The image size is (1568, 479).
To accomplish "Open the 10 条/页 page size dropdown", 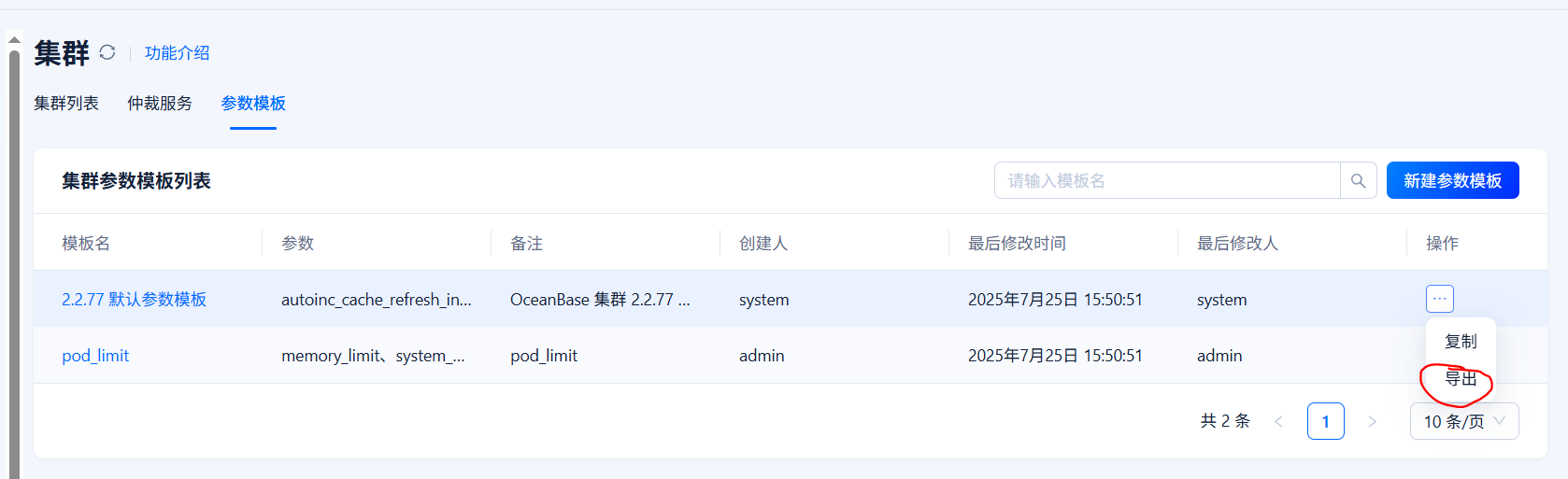I will 1463,421.
